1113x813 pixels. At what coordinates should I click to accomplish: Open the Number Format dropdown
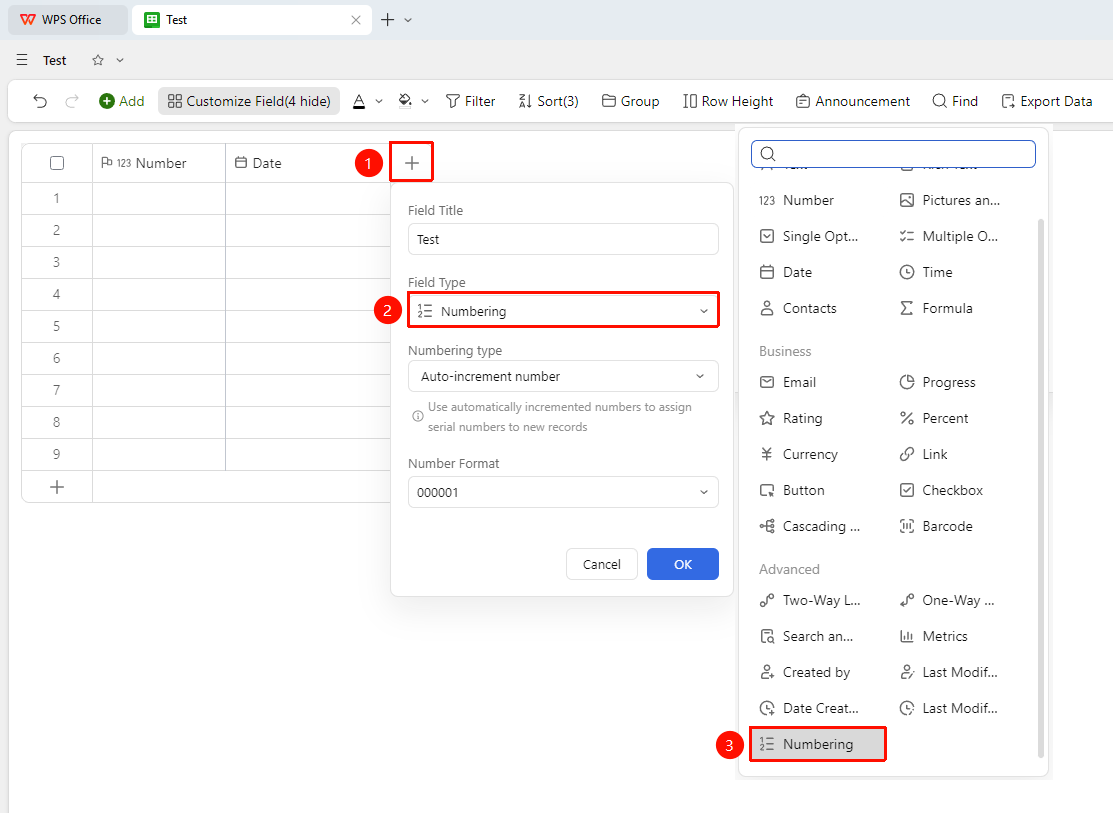564,492
